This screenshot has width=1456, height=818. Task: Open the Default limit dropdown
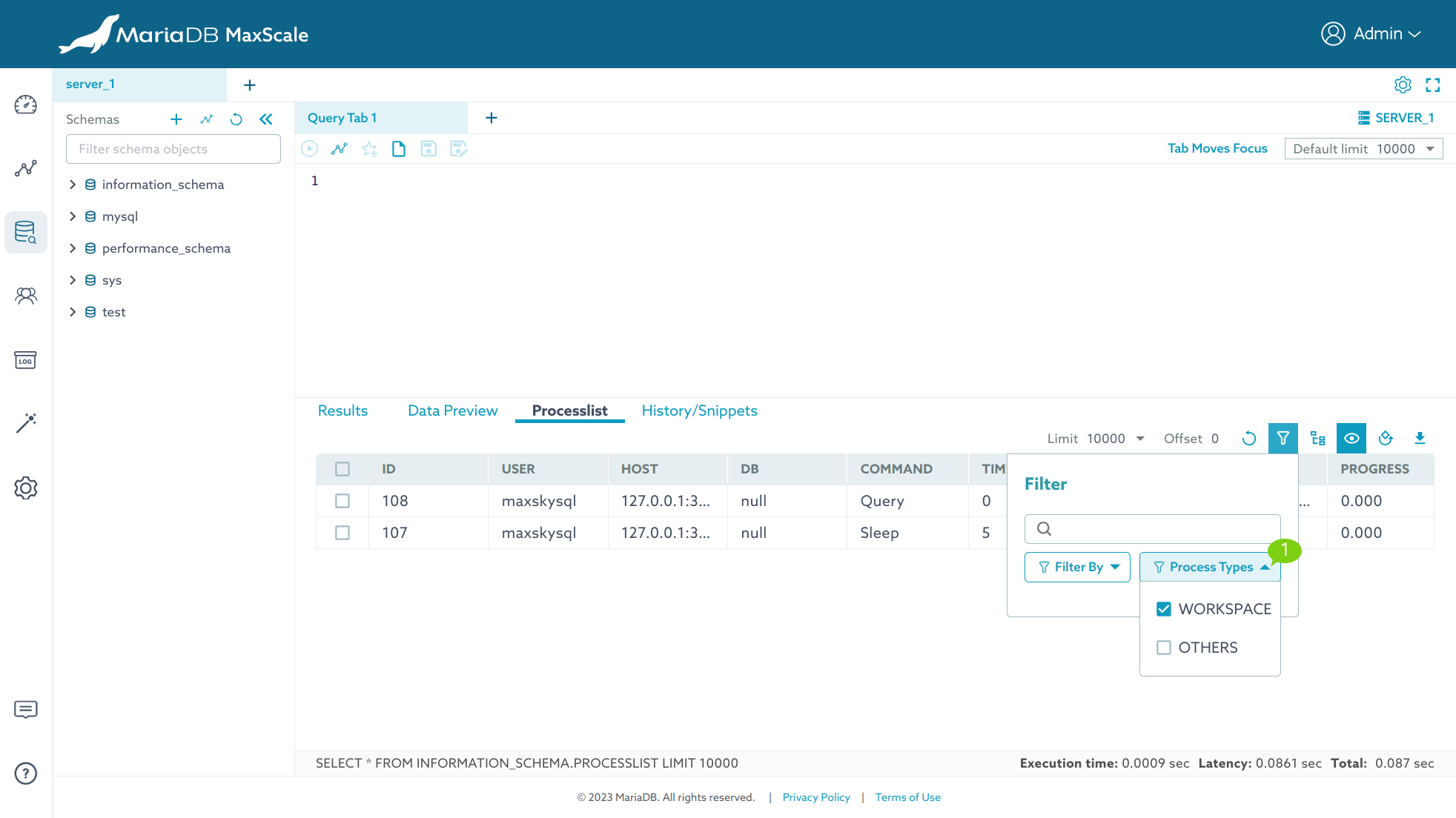[1363, 149]
